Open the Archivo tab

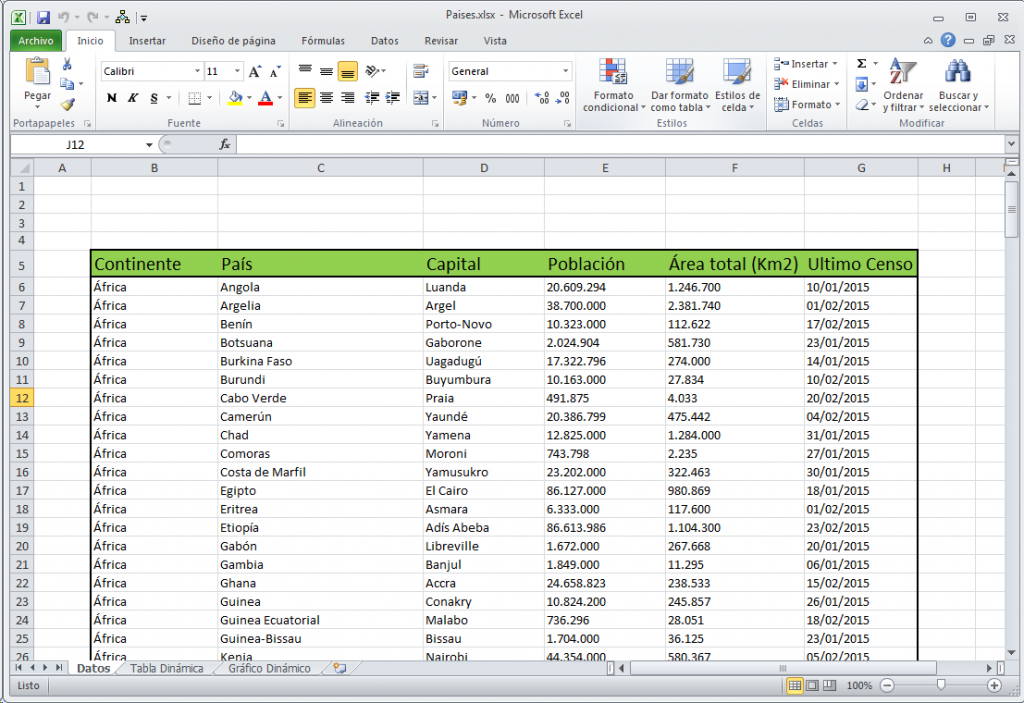tap(36, 41)
